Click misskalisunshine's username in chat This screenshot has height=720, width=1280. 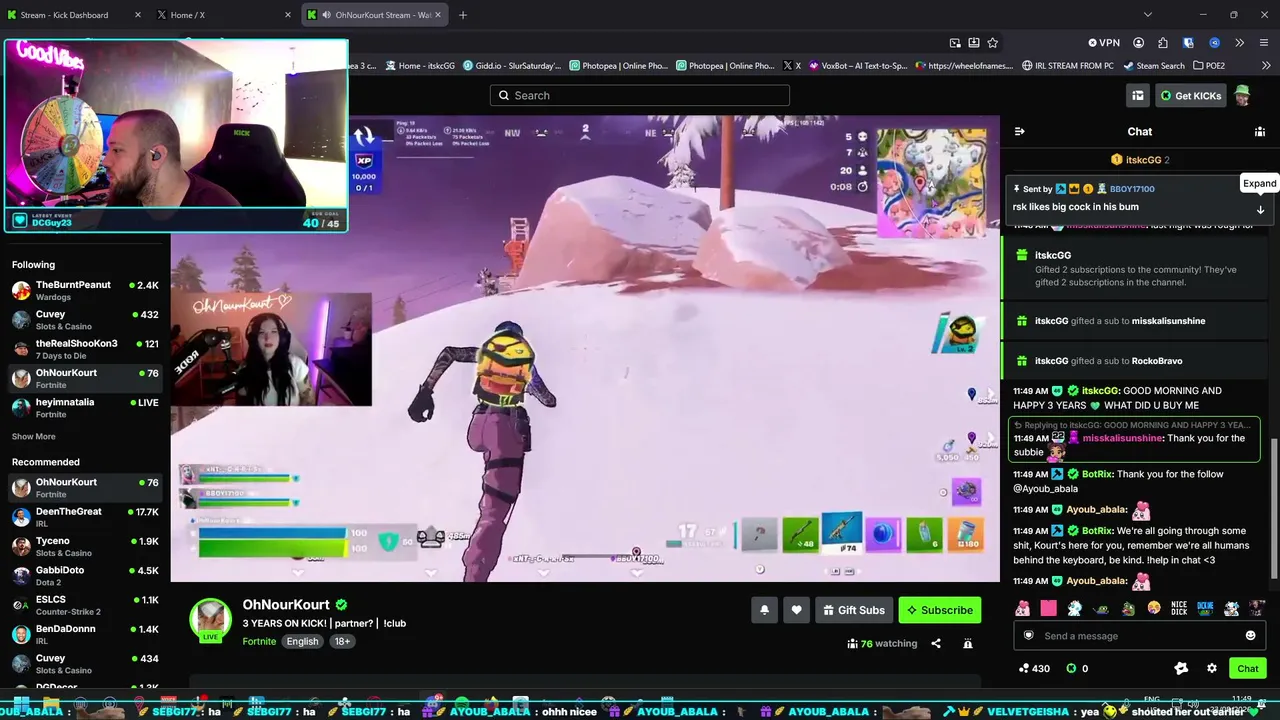(x=1123, y=438)
